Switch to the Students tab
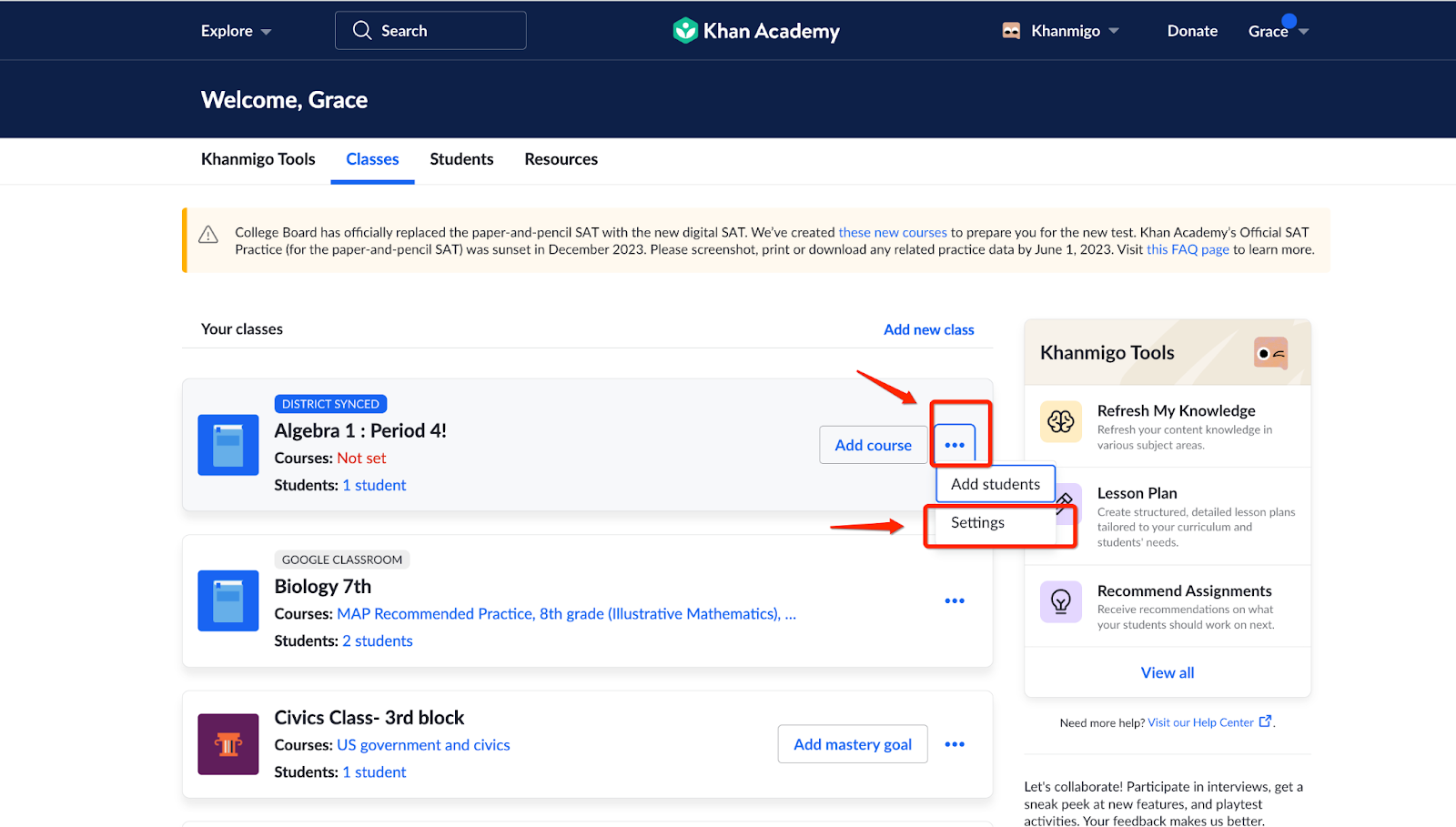Viewport: 1456px width, 827px height. (461, 159)
